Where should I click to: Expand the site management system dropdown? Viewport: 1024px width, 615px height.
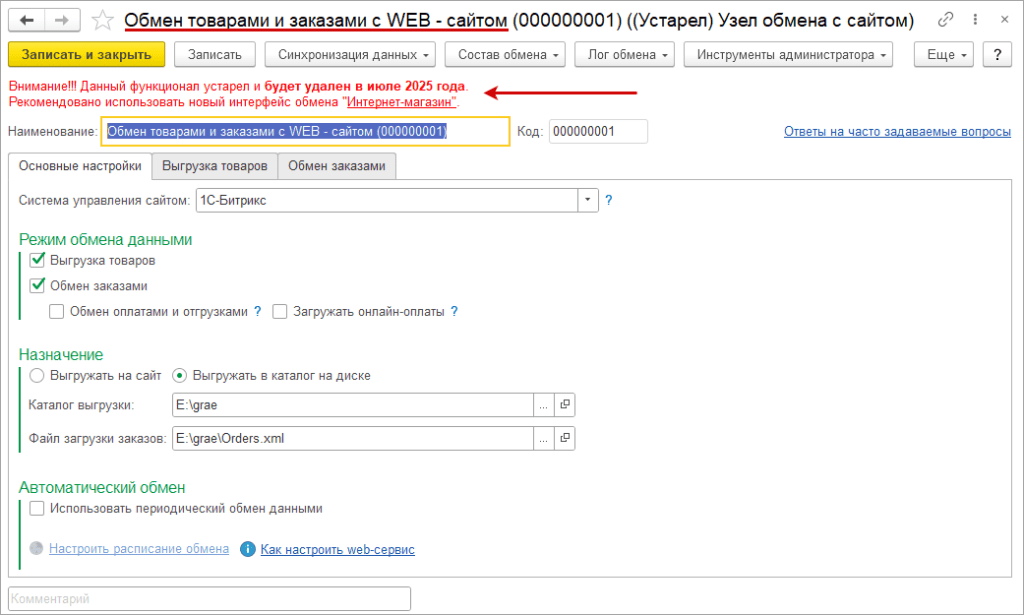pos(588,200)
